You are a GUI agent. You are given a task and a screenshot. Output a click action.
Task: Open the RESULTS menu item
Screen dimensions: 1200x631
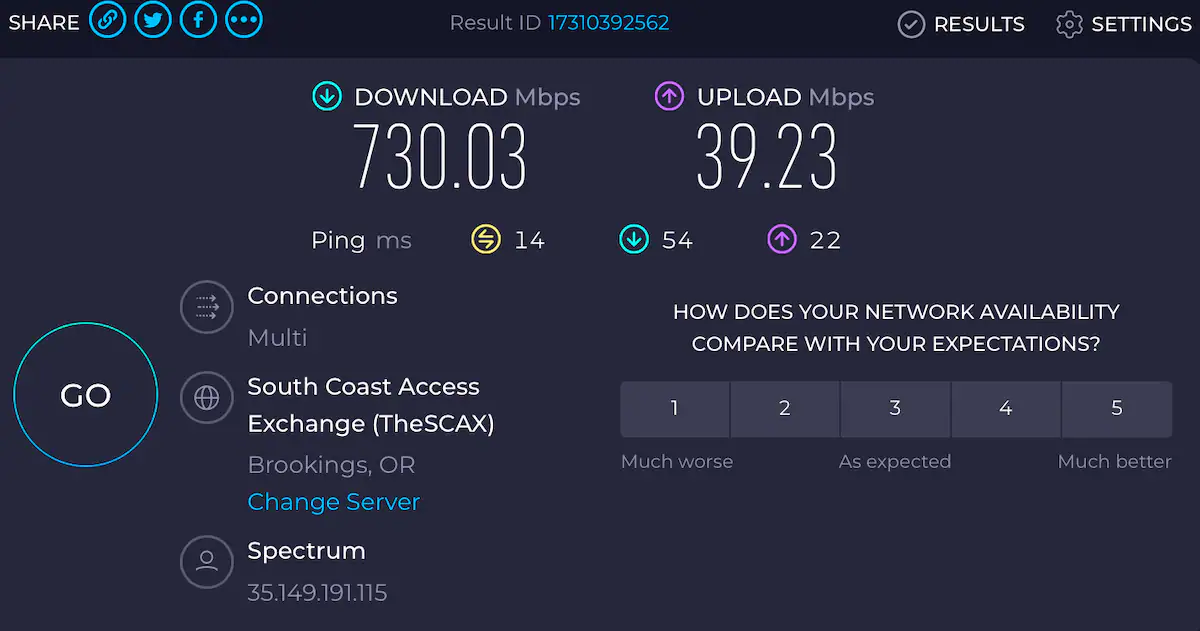click(x=961, y=24)
